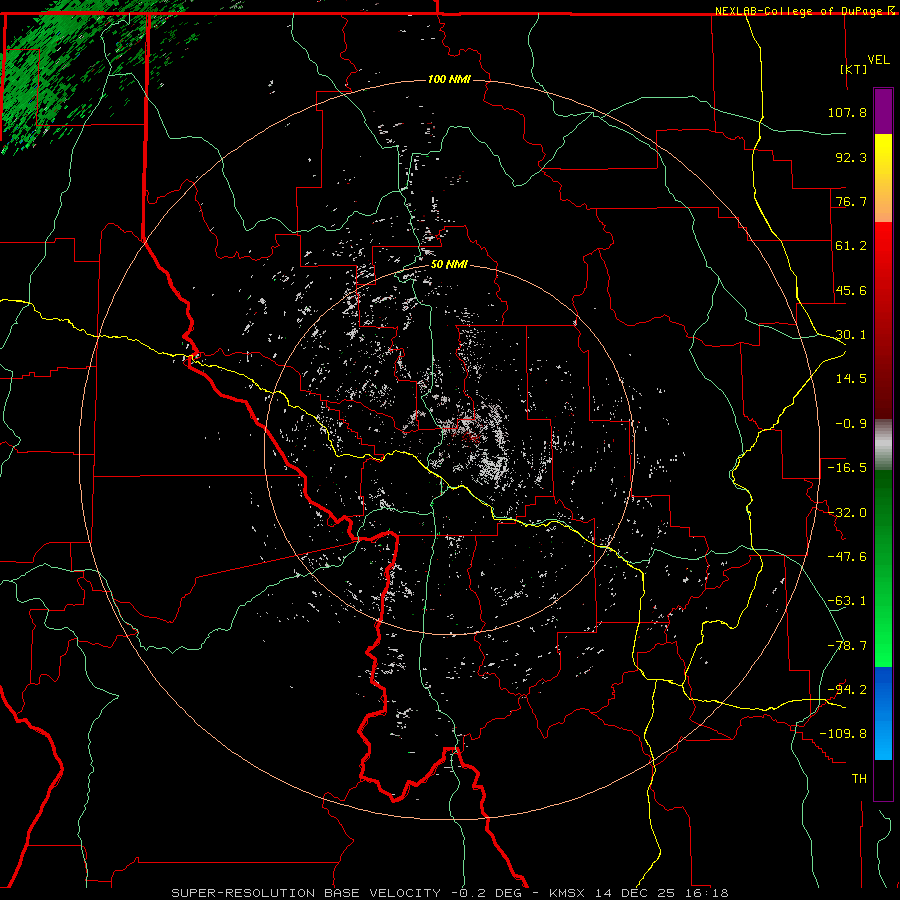Click the TH threshold label on the scale
The image size is (900, 900).
pos(859,779)
